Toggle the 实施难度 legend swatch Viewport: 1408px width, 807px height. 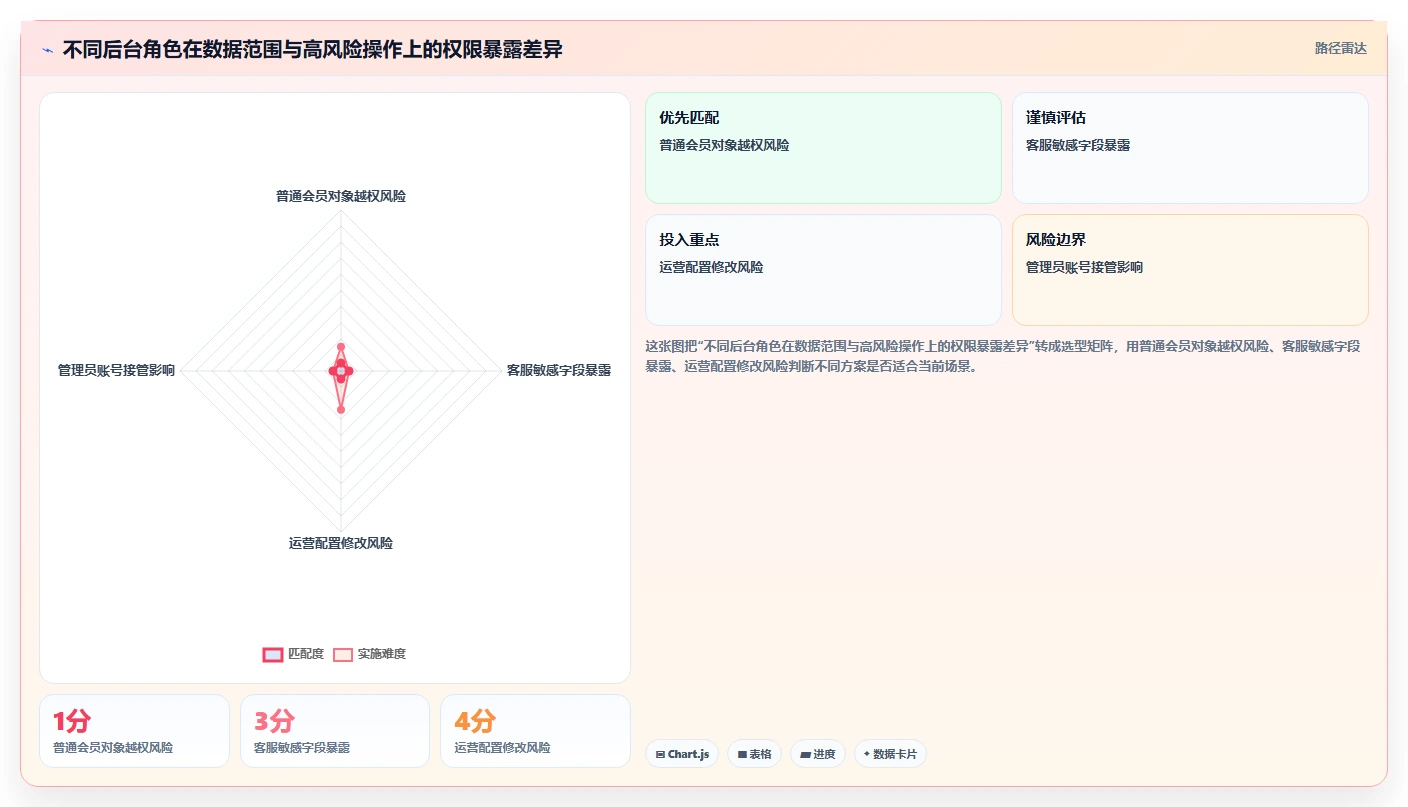(343, 654)
